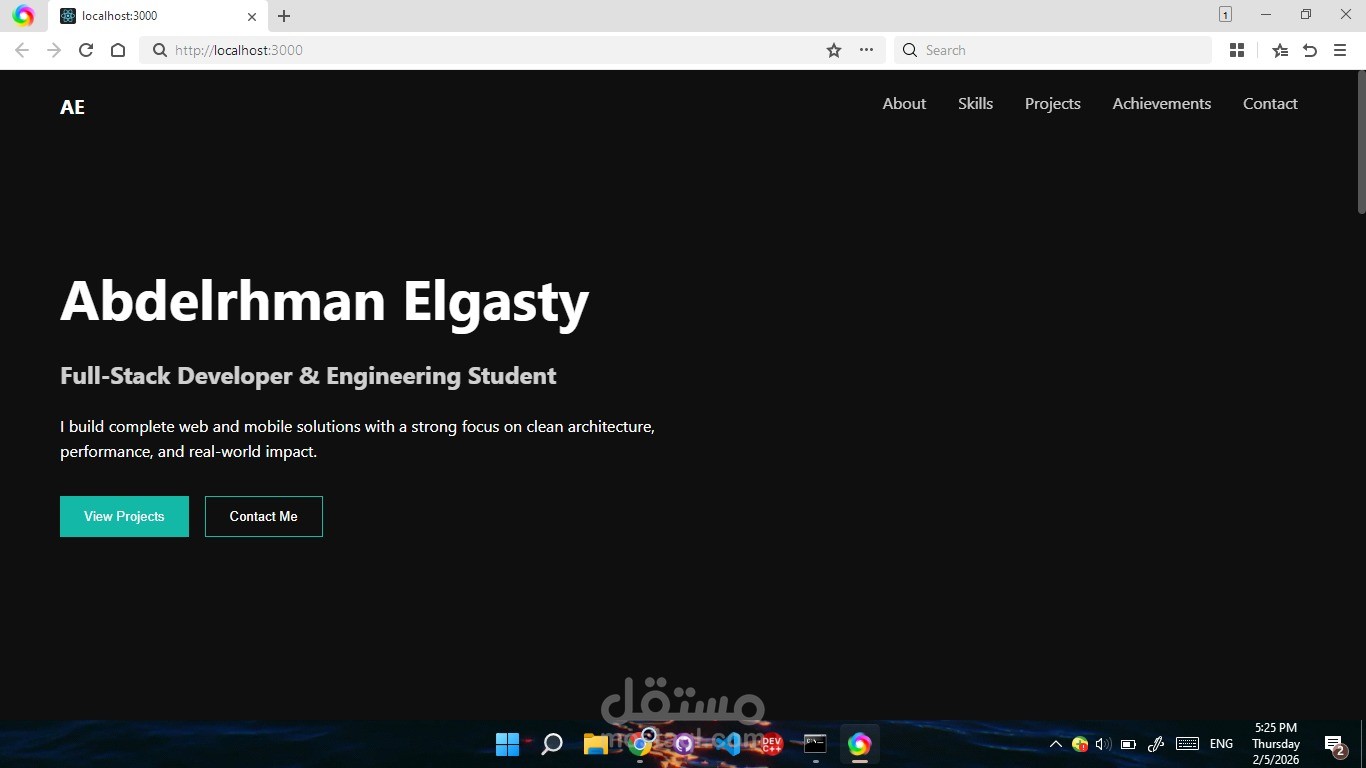Viewport: 1366px width, 768px height.
Task: Click the browser Search field
Action: 1053,50
